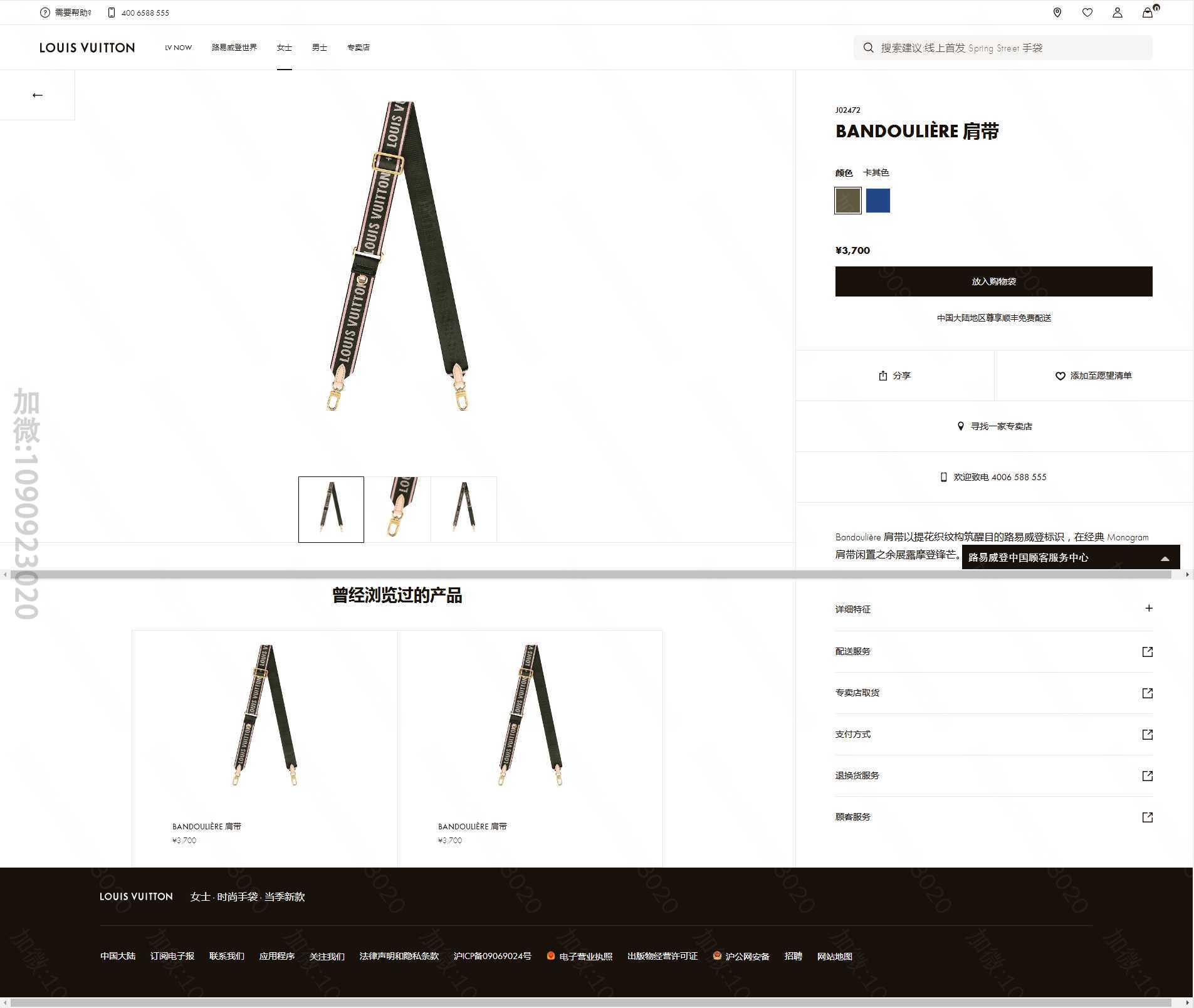Click 添加至愿望清单 button label
1194x1008 pixels.
pyautogui.click(x=1101, y=375)
